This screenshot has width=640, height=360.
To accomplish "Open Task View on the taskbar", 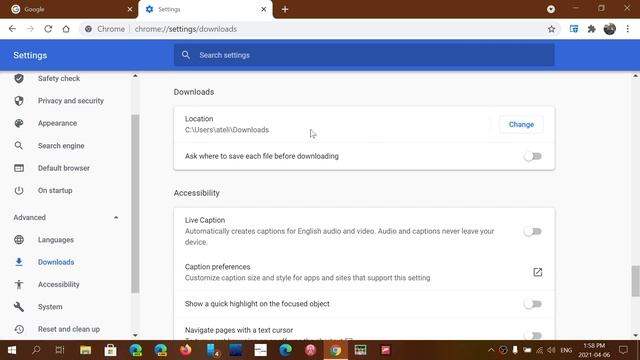I will point(60,350).
